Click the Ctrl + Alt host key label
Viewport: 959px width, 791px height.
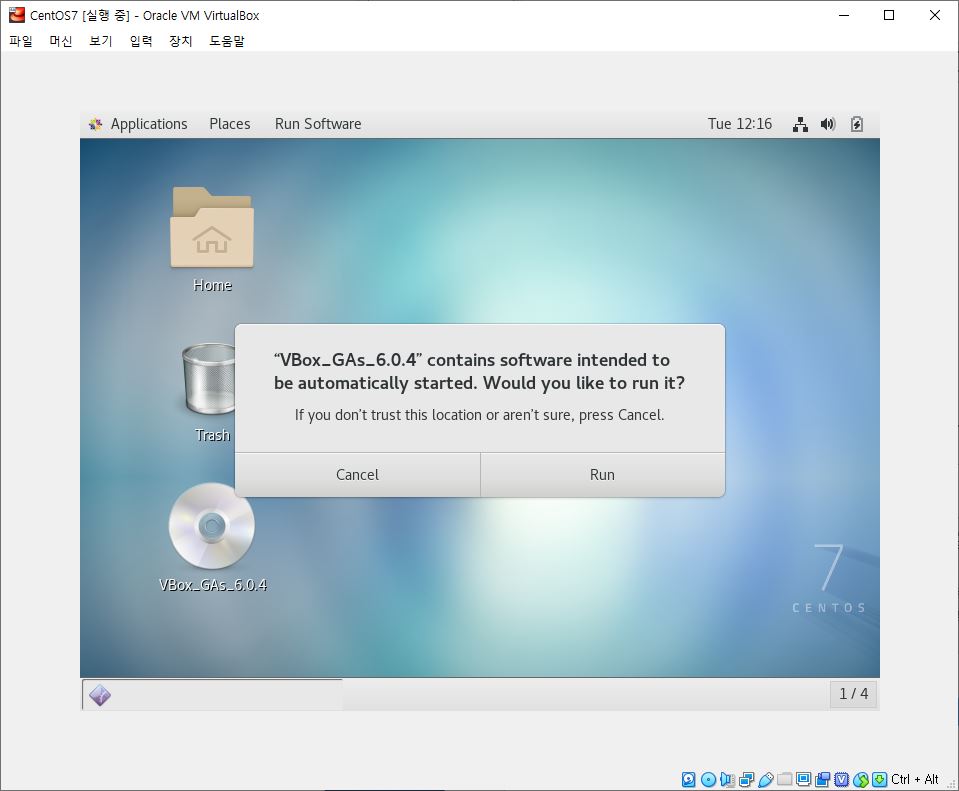pyautogui.click(x=914, y=779)
